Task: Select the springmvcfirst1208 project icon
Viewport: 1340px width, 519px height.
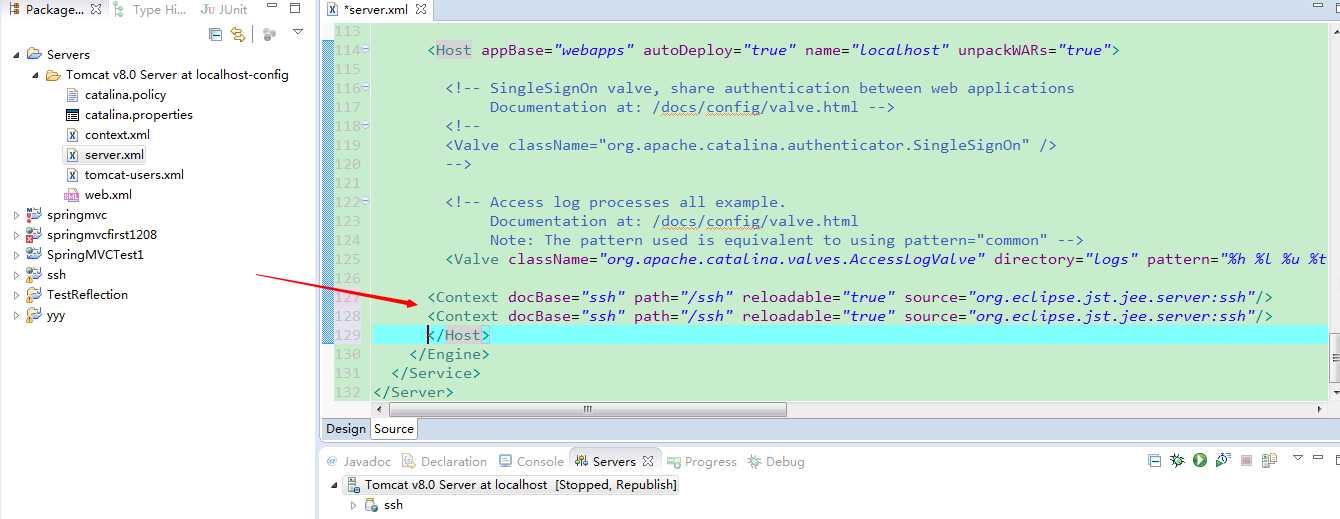Action: (34, 235)
